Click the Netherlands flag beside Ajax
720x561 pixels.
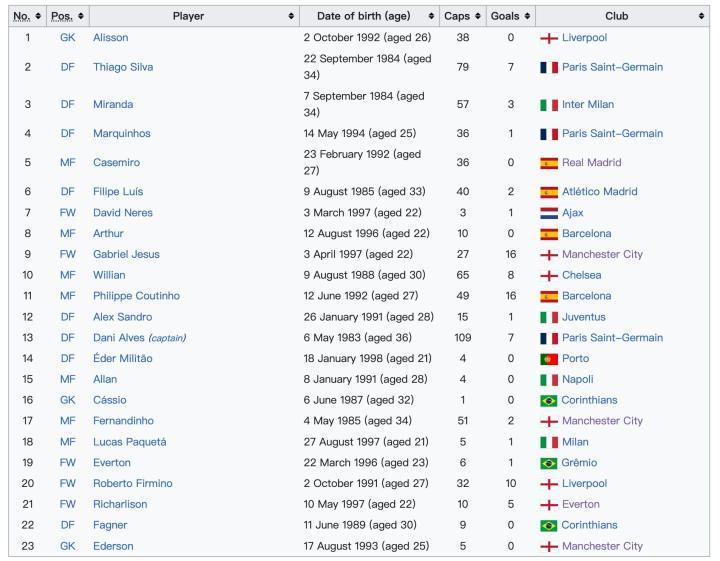(x=548, y=213)
